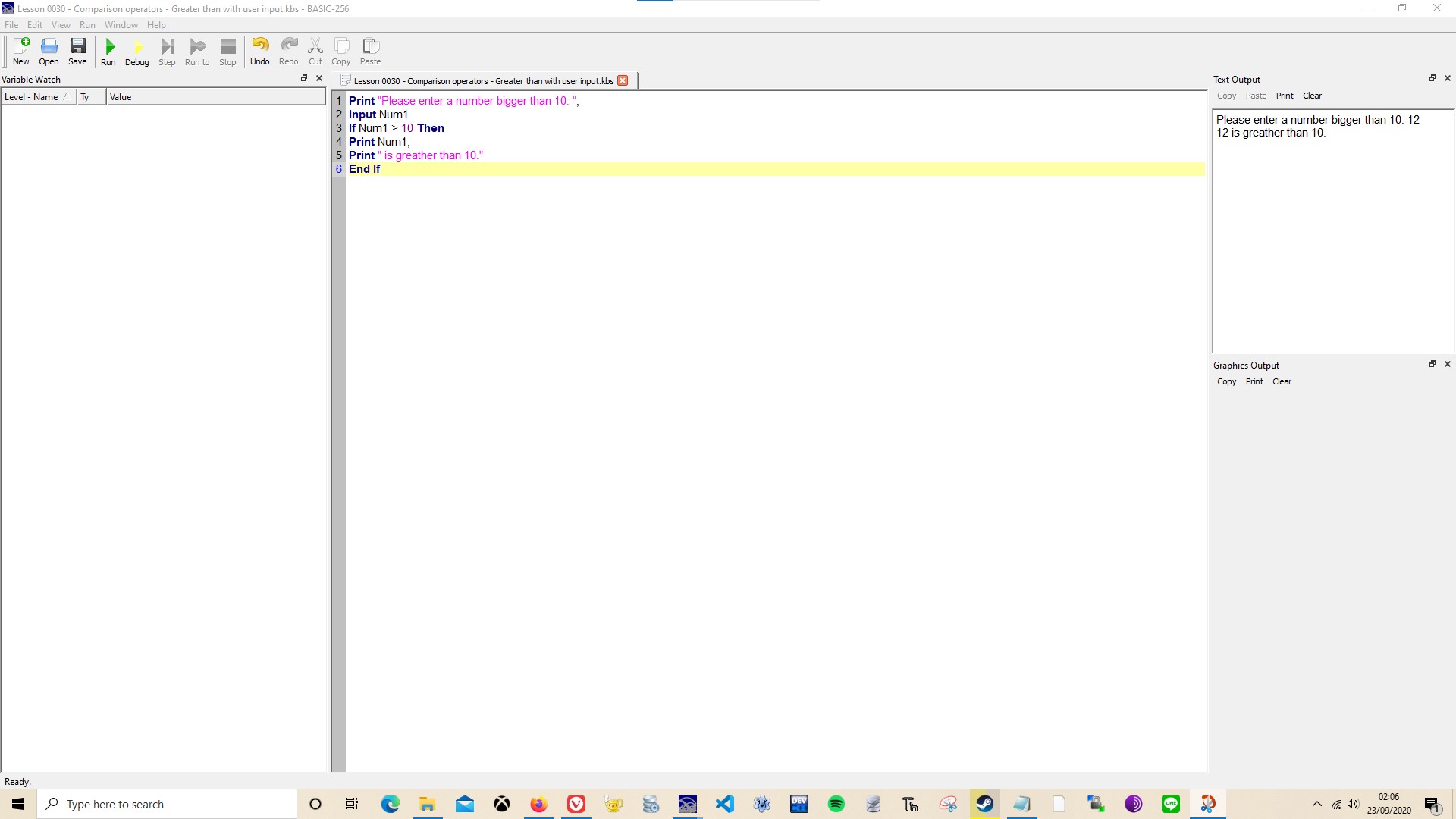This screenshot has height=819, width=1456.
Task: Close the Lesson 0030 file tab
Action: (x=623, y=80)
